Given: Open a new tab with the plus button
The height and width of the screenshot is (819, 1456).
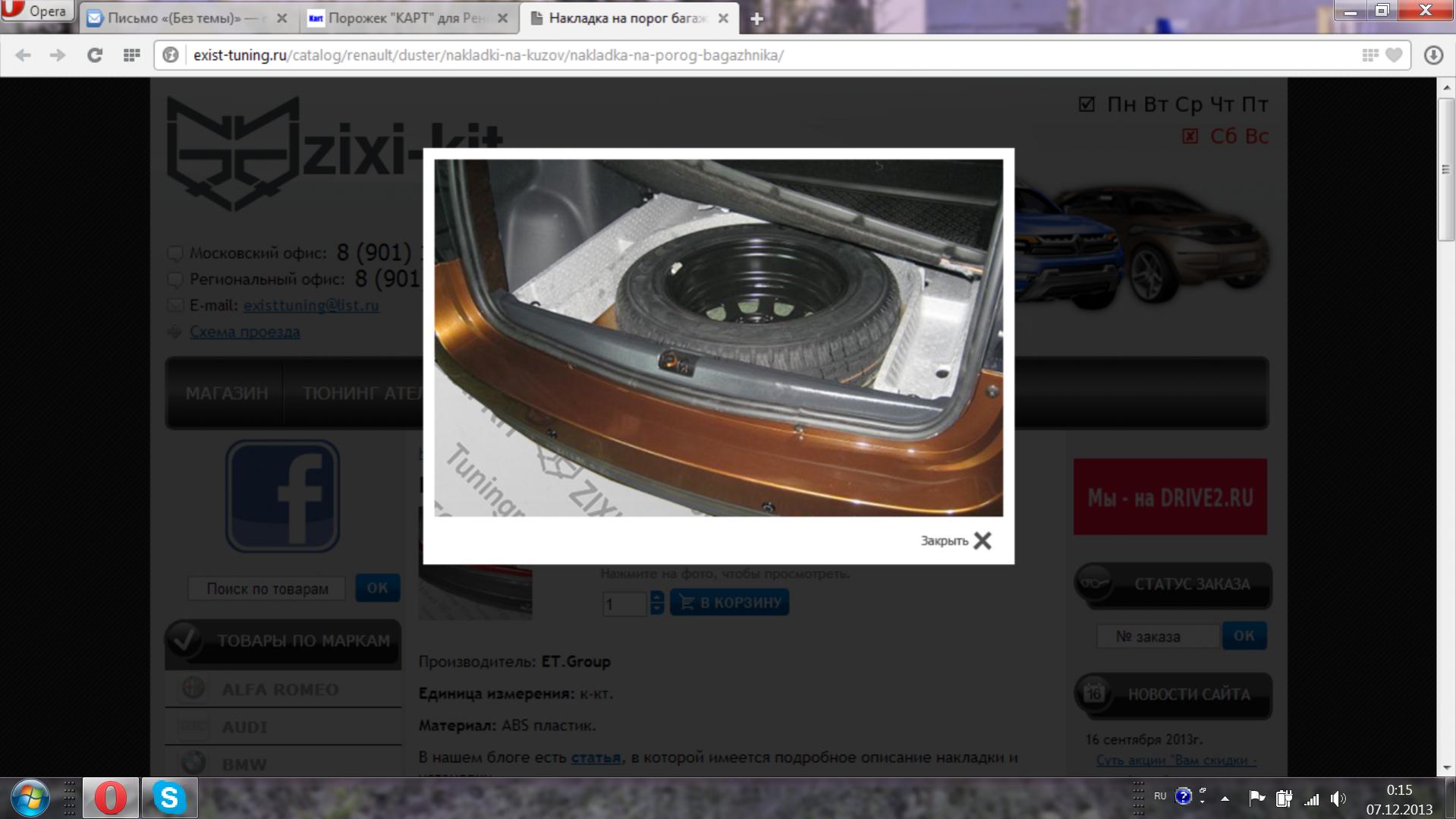Looking at the screenshot, I should [756, 19].
